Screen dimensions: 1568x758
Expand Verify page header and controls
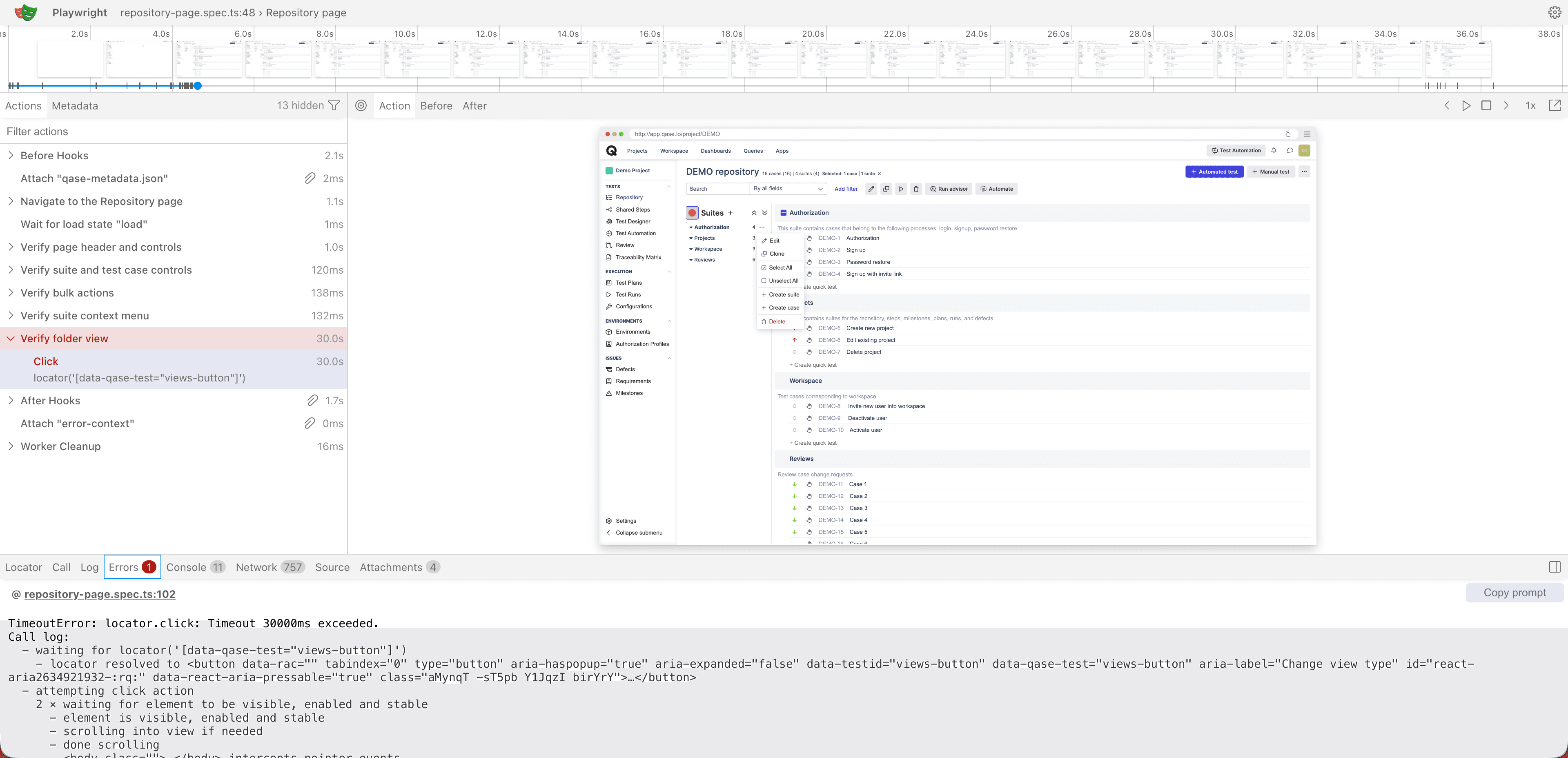click(10, 247)
